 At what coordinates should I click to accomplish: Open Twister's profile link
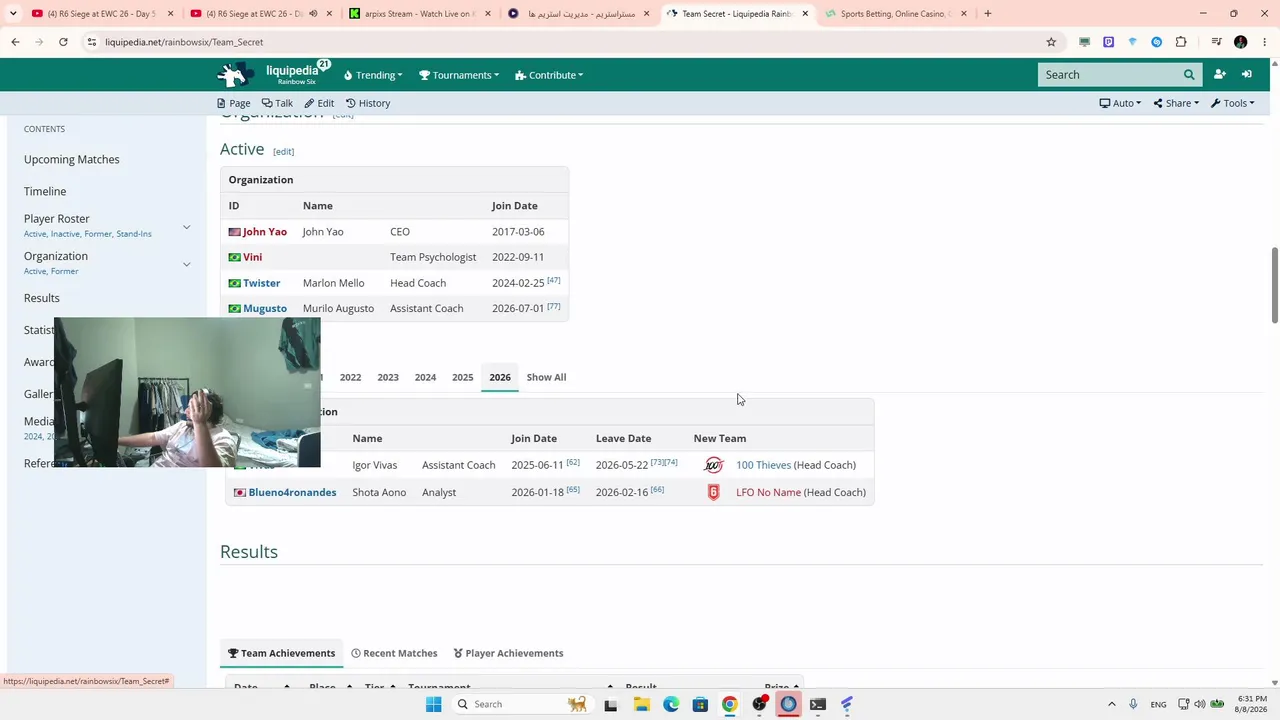(262, 283)
